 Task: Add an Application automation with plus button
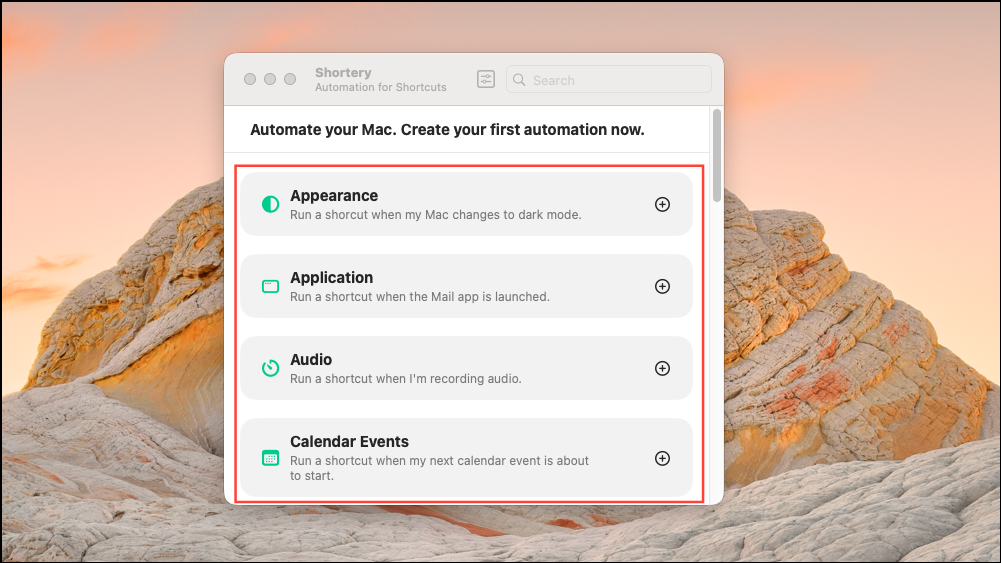tap(662, 286)
